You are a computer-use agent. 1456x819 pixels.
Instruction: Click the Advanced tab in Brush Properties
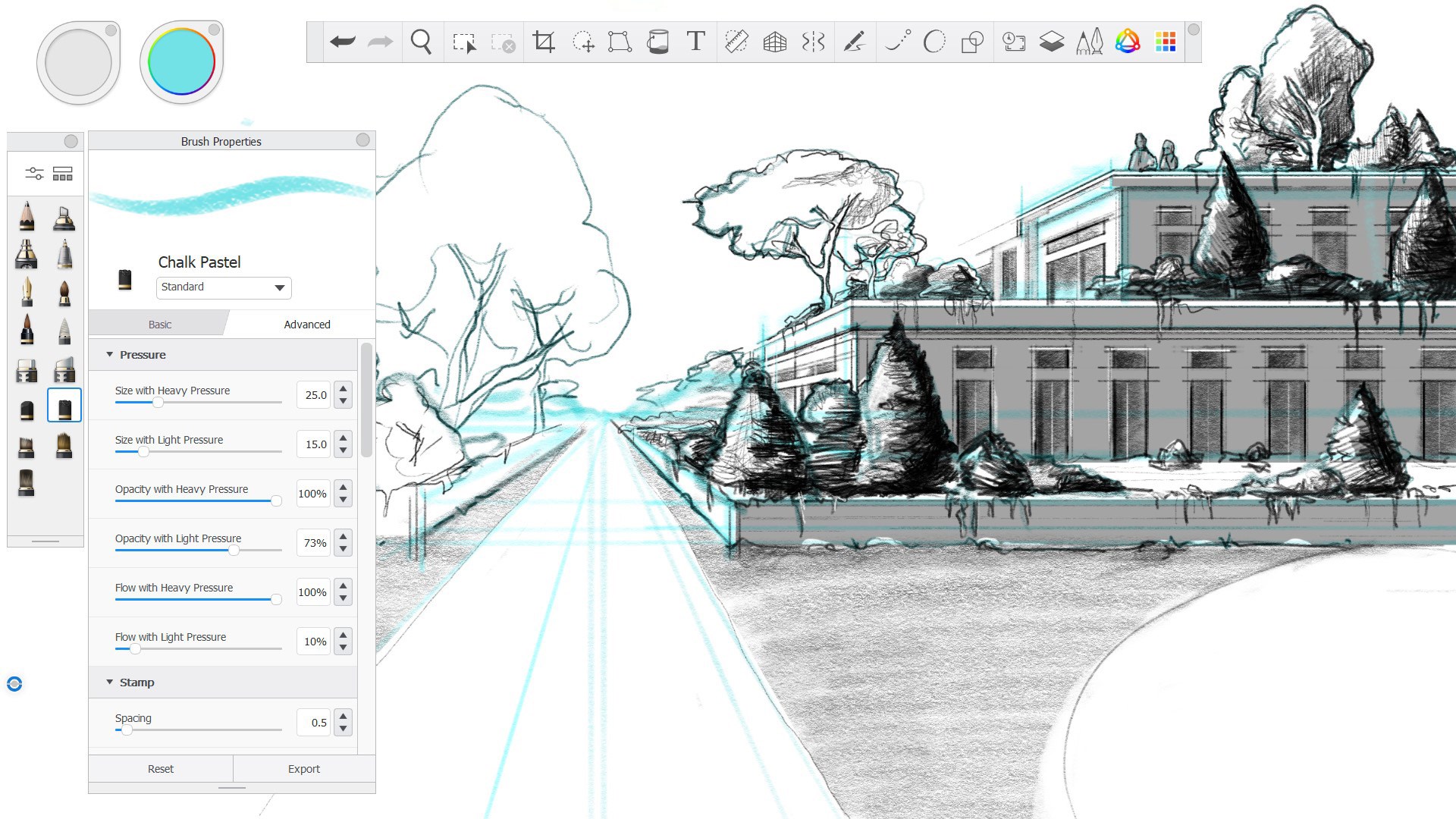306,324
